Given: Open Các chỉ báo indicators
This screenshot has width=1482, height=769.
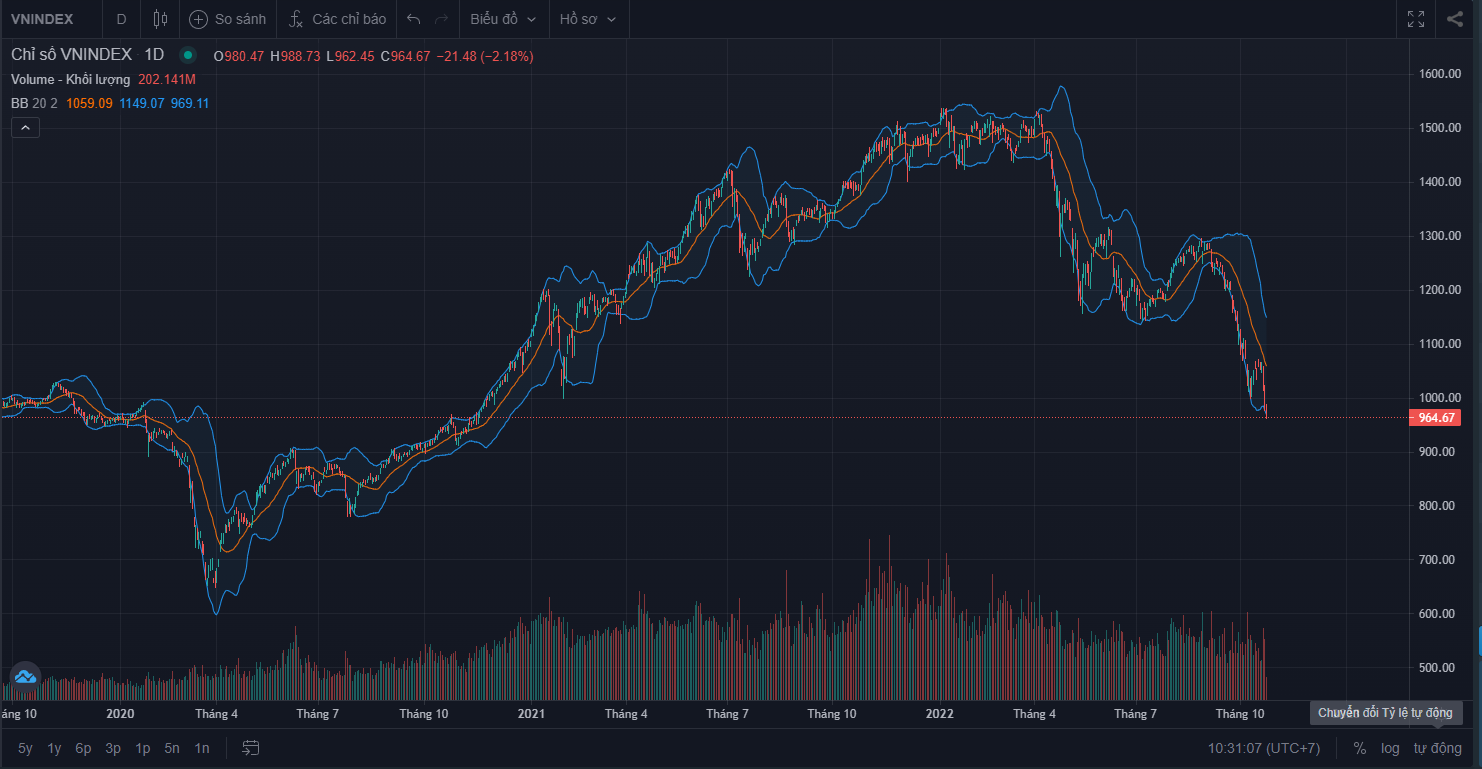Looking at the screenshot, I should (x=336, y=19).
